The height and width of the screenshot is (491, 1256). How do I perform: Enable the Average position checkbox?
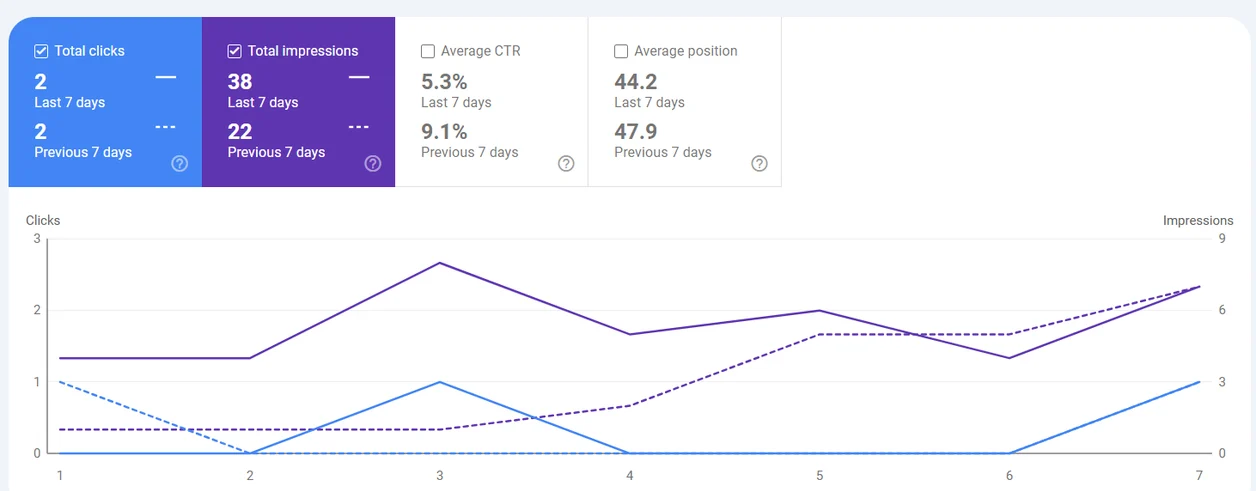621,51
